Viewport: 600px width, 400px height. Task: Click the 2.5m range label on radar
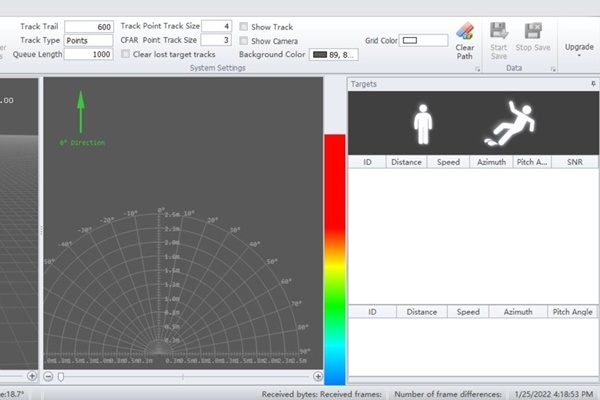[172, 214]
